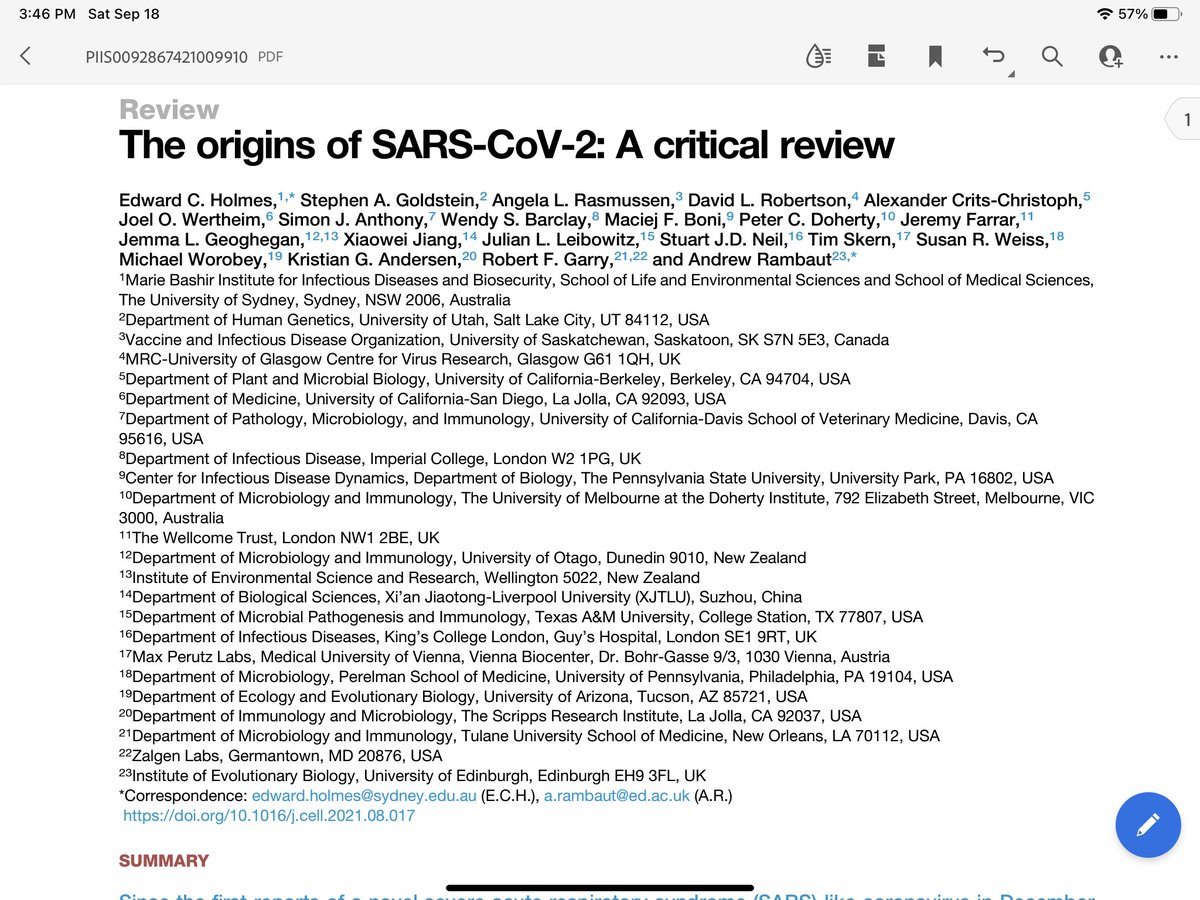Tap the share with person icon
The height and width of the screenshot is (900, 1200).
pyautogui.click(x=1110, y=57)
